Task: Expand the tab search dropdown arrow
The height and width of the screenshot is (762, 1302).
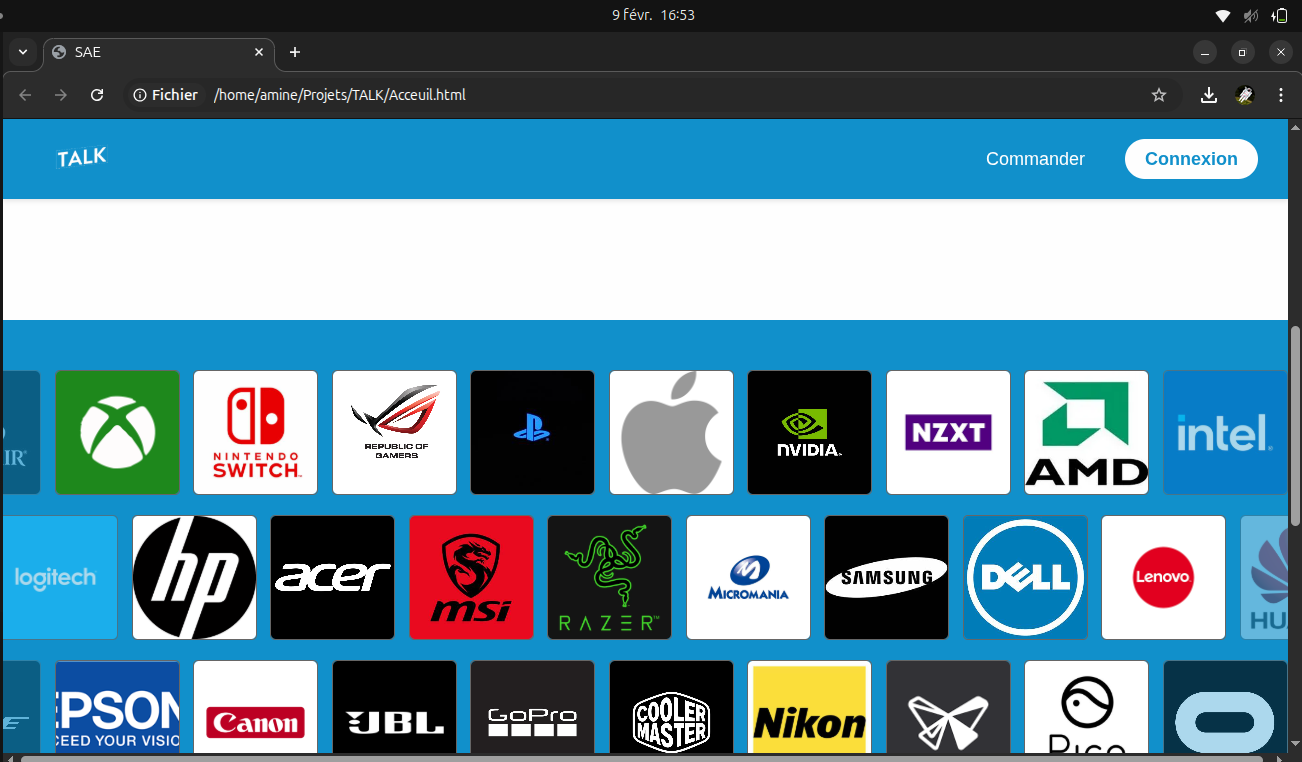Action: (x=22, y=52)
